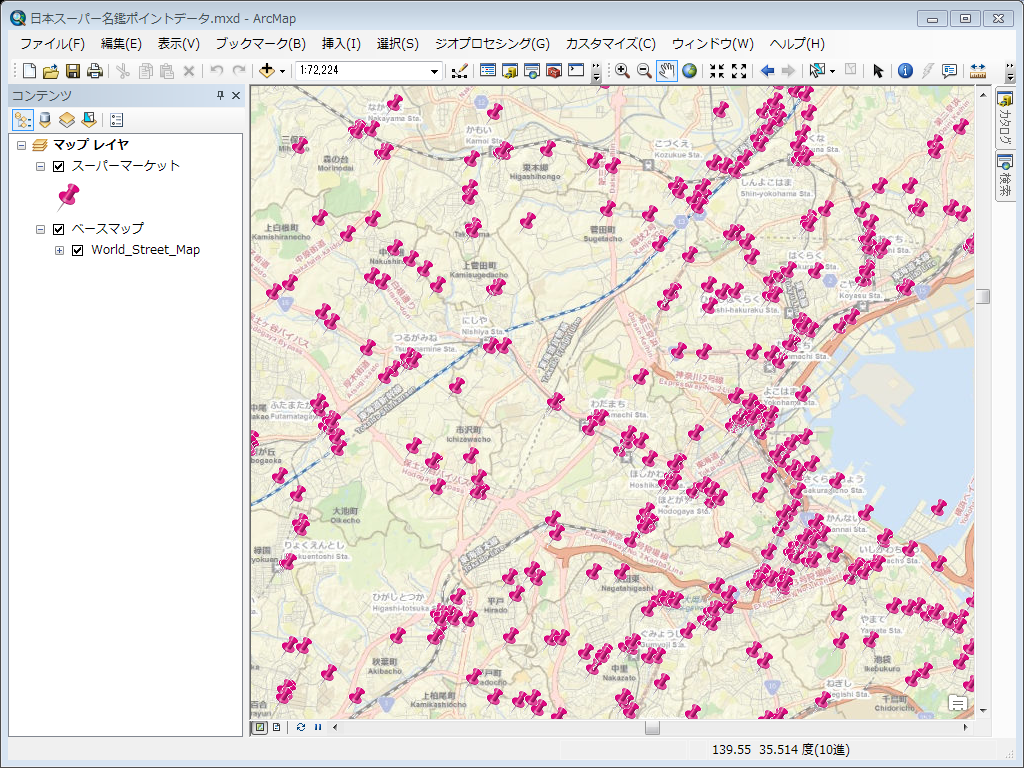Auto-hide the コンテンツ panel with pin
This screenshot has width=1024, height=768.
pos(221,95)
